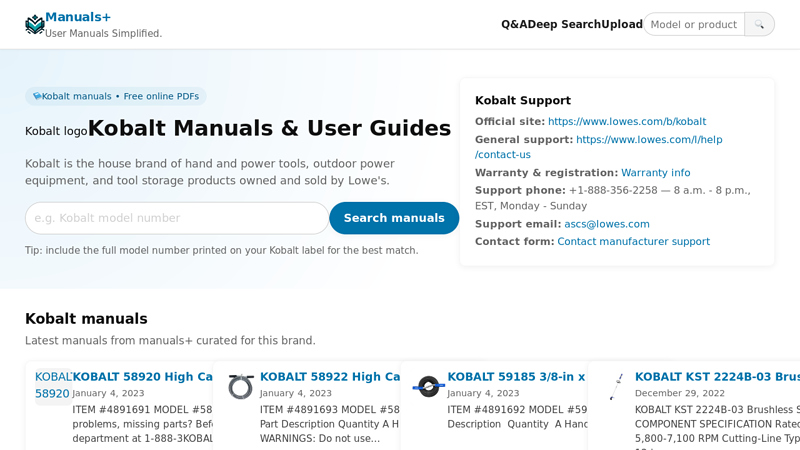Open the KOBALT 59185 hose thumbnail

point(429,387)
